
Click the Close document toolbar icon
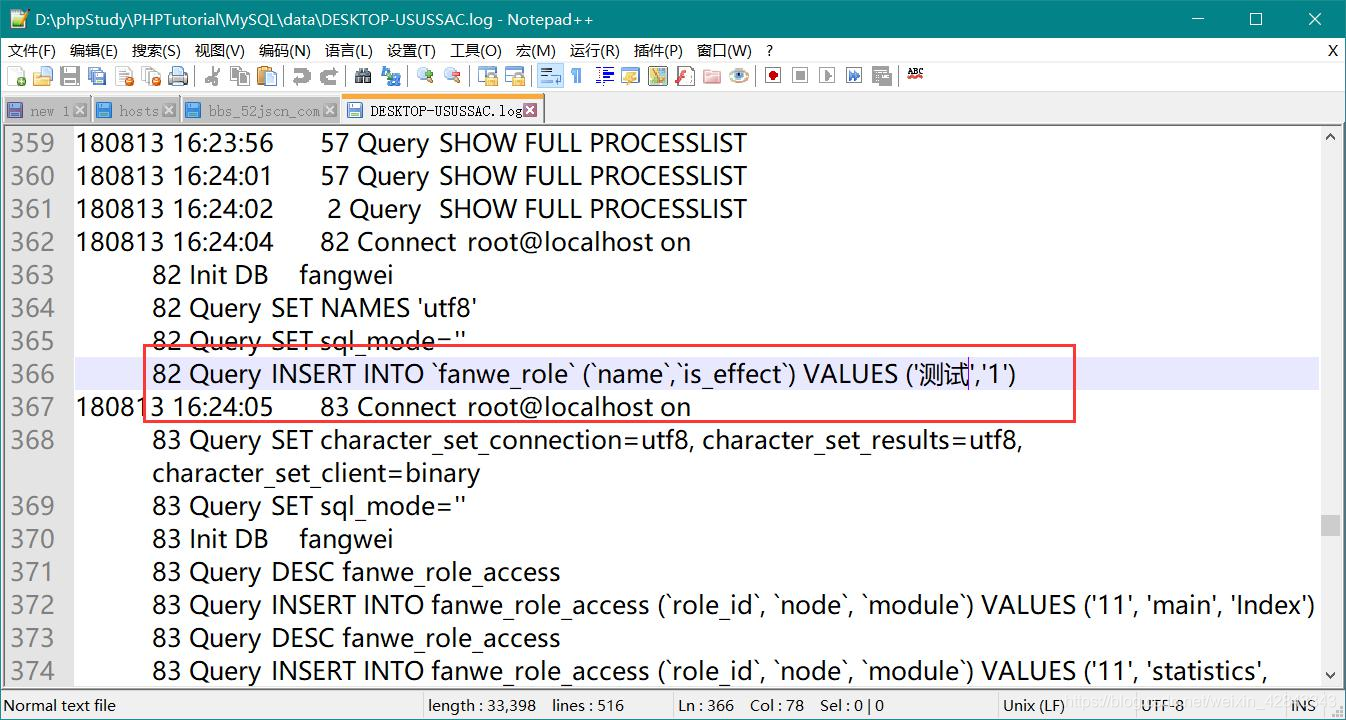coord(124,76)
